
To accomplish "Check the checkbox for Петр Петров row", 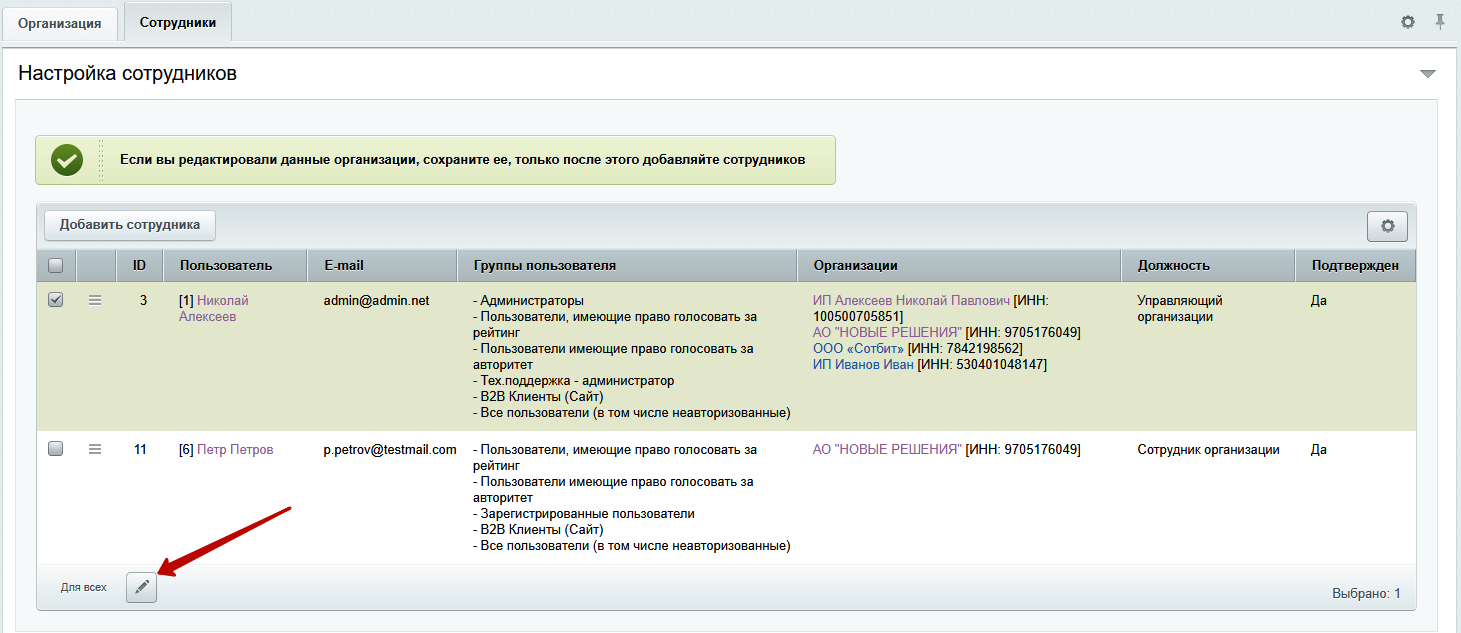I will [56, 450].
